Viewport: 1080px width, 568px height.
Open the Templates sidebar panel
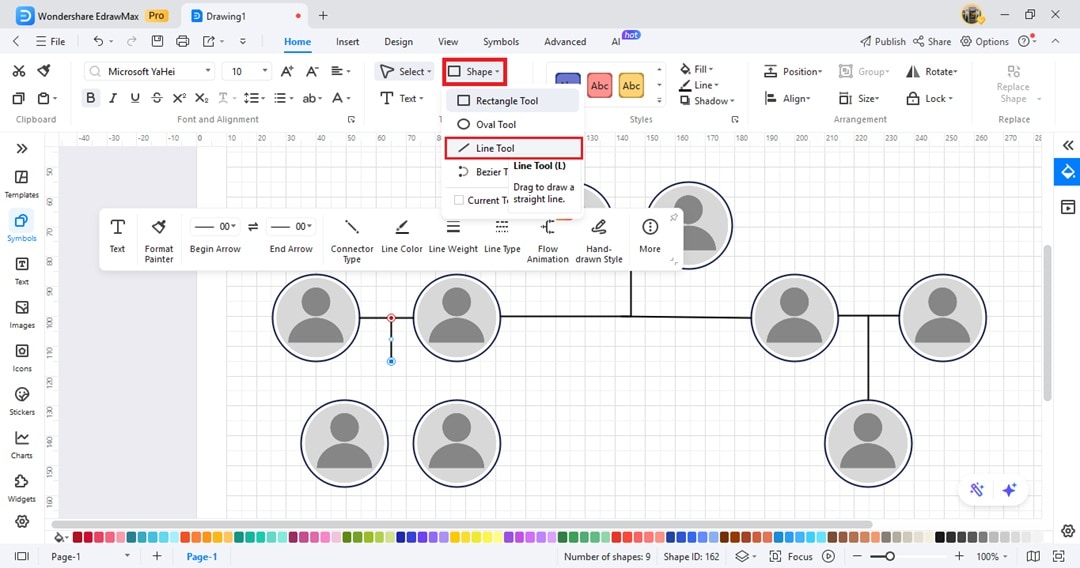(x=22, y=184)
